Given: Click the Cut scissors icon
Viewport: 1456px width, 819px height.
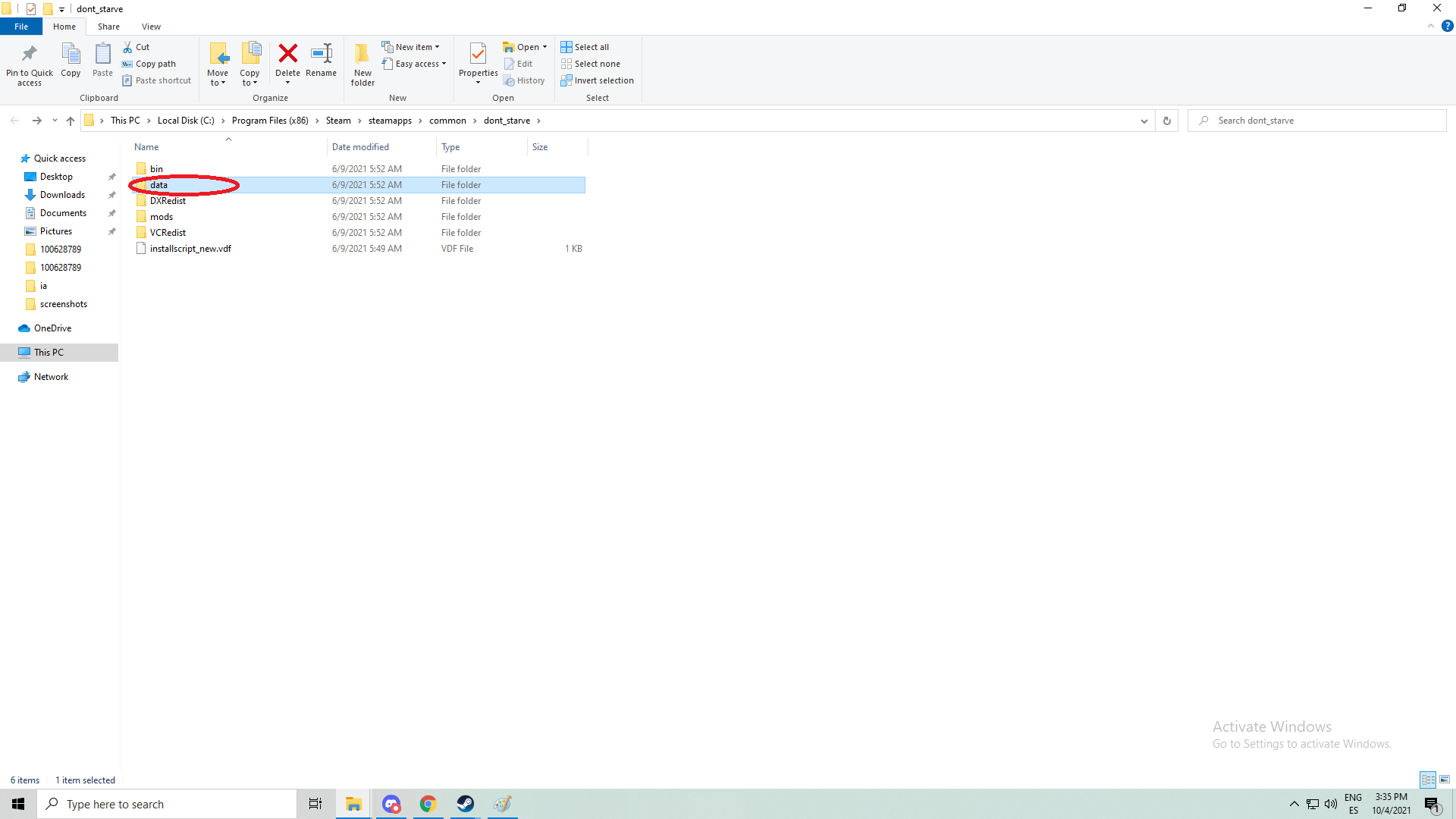Looking at the screenshot, I should (128, 47).
